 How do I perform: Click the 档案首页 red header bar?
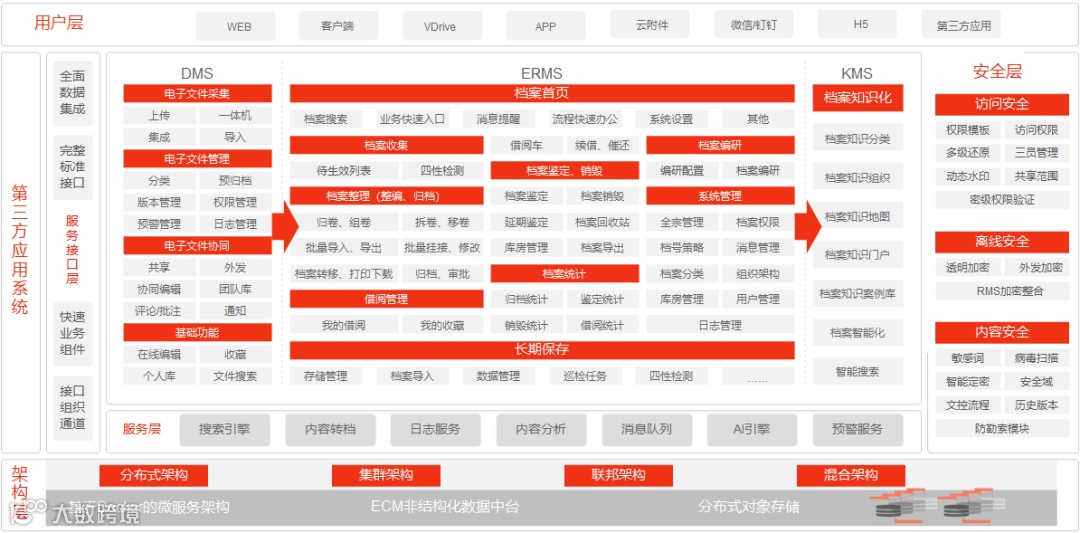542,94
